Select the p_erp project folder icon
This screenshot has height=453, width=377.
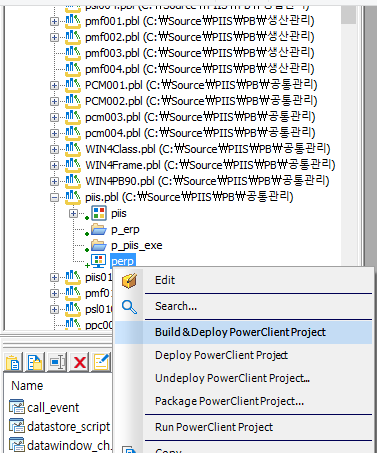pyautogui.click(x=99, y=229)
